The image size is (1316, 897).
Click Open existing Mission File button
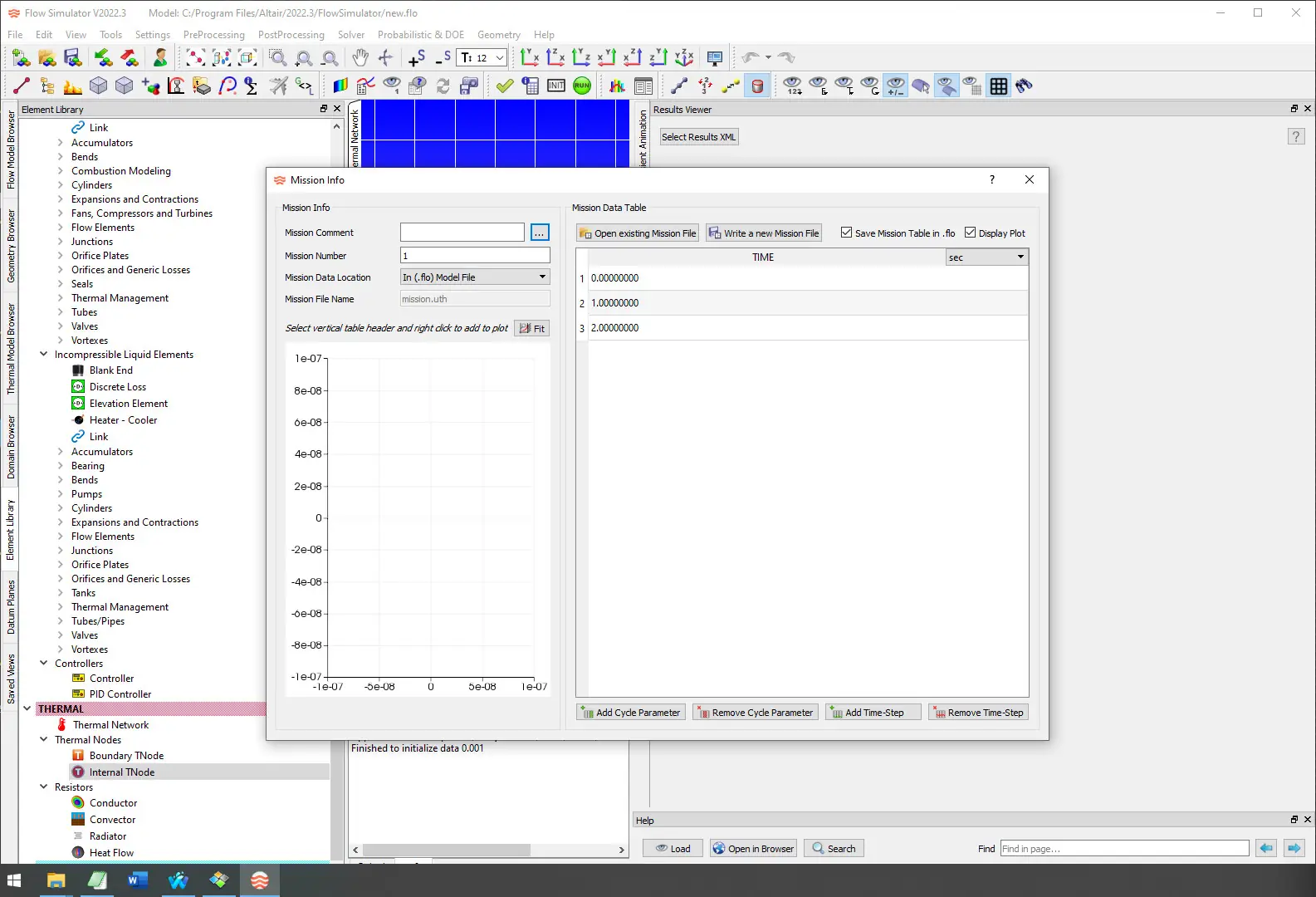pos(638,233)
